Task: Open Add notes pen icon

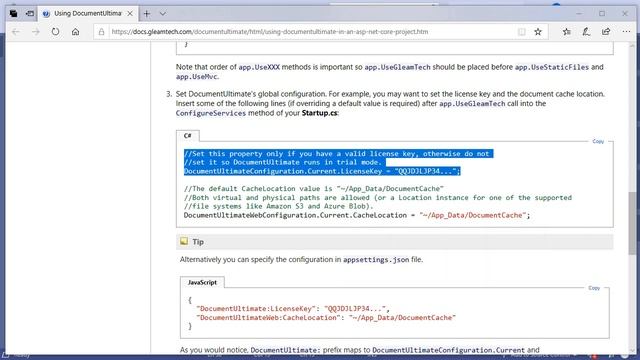Action: pos(586,32)
